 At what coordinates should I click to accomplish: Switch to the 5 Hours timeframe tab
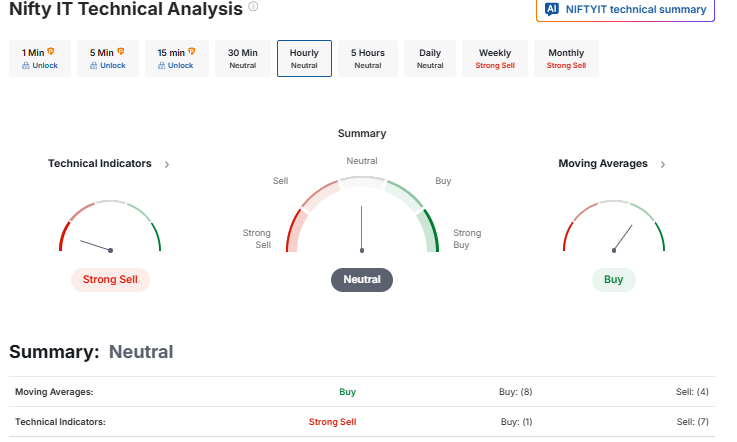368,58
